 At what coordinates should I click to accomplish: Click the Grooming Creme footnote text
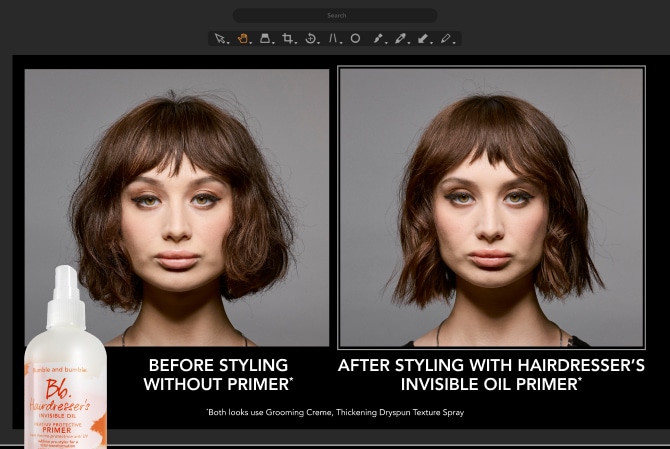(x=335, y=412)
